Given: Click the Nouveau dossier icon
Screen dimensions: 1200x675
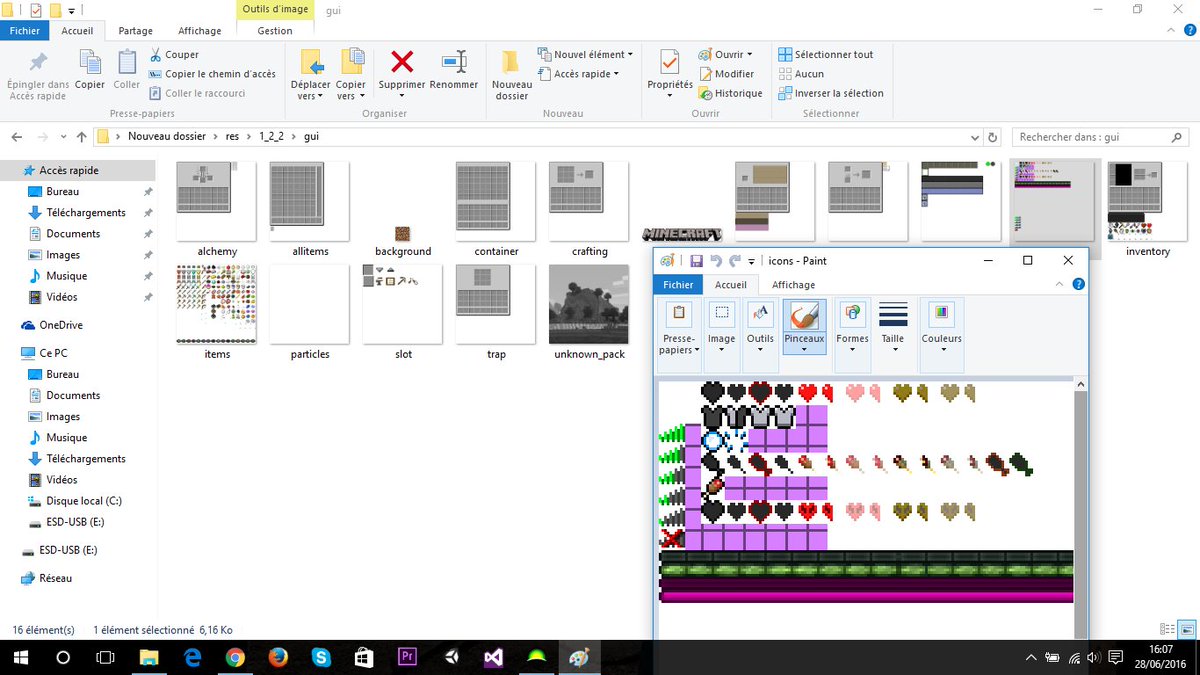Looking at the screenshot, I should (511, 62).
